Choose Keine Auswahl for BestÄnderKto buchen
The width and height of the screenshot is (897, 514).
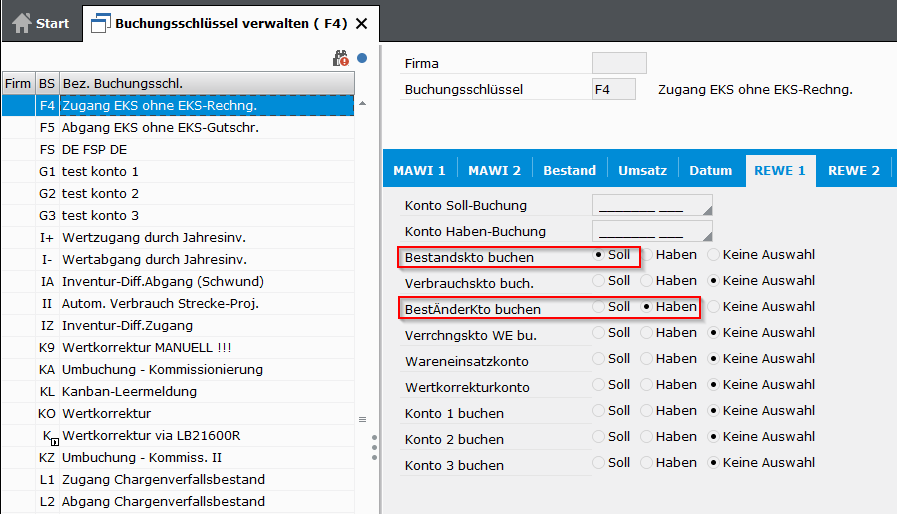click(713, 307)
